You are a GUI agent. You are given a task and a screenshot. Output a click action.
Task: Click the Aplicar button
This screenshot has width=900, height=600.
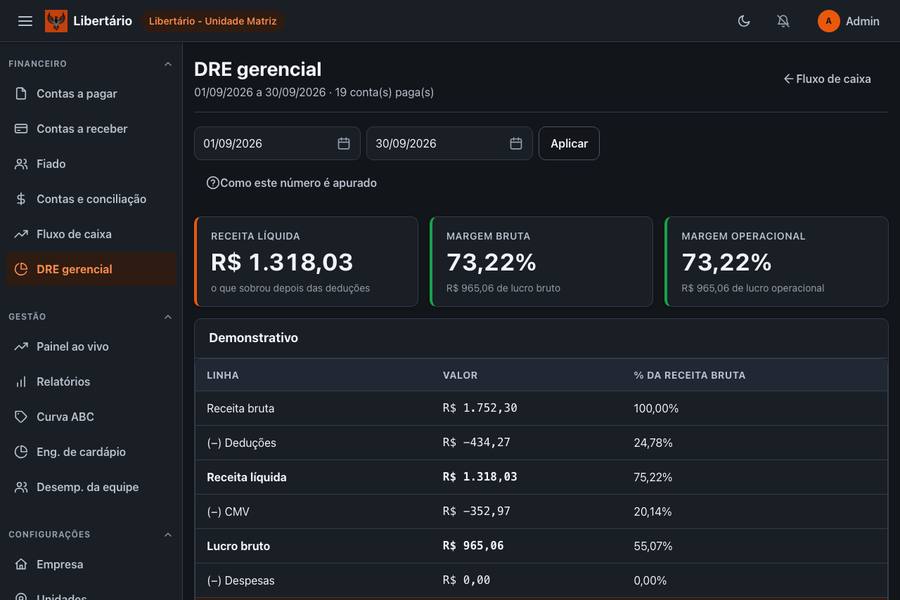(x=569, y=144)
